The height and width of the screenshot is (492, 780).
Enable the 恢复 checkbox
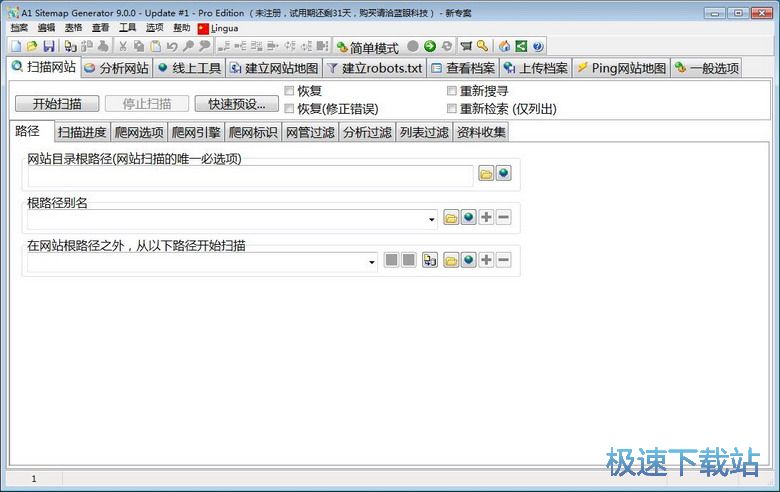pos(290,91)
